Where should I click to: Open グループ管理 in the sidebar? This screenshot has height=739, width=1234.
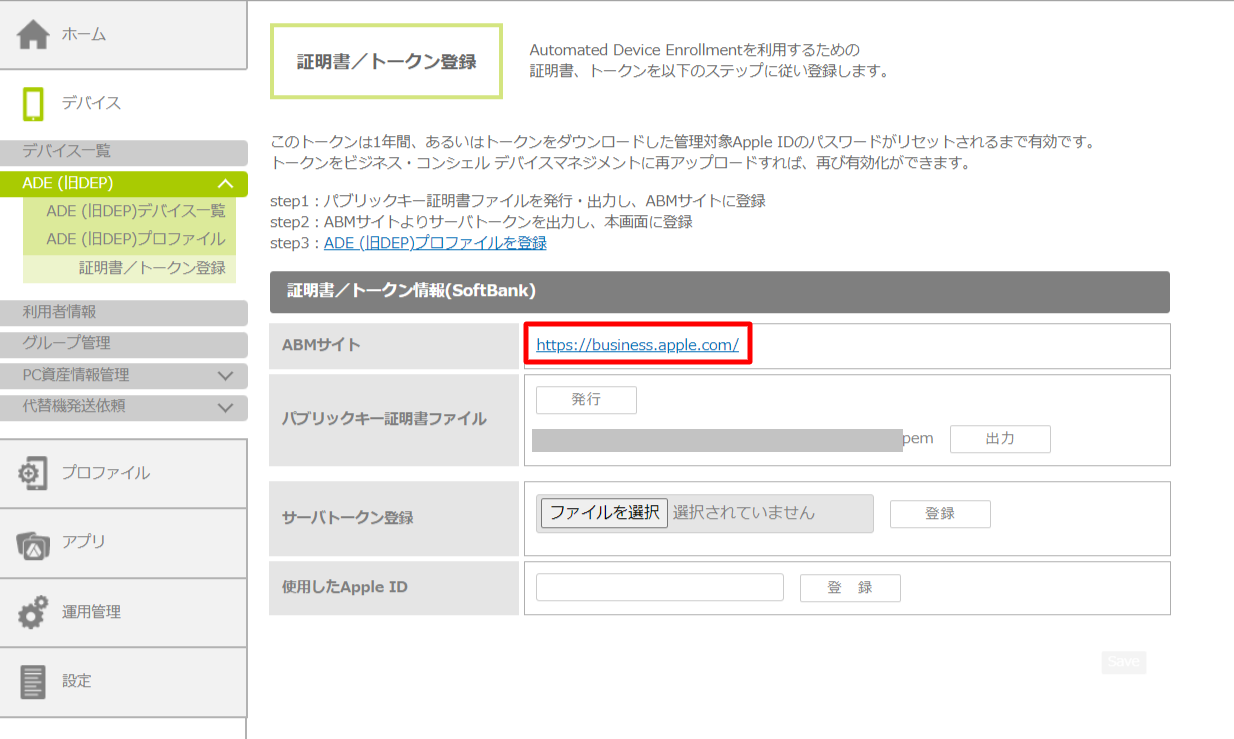[x=67, y=343]
